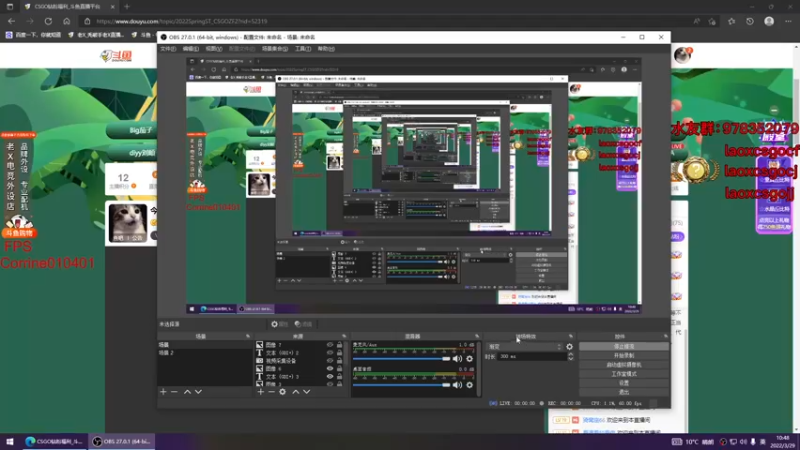This screenshot has width=800, height=450.
Task: Pop out the 来源 dock panel
Action: (x=344, y=336)
